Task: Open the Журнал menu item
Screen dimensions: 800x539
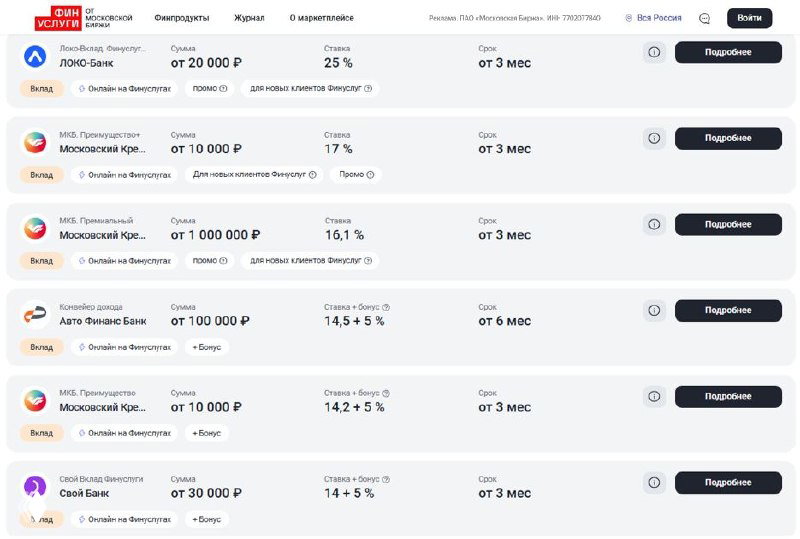Action: point(249,18)
